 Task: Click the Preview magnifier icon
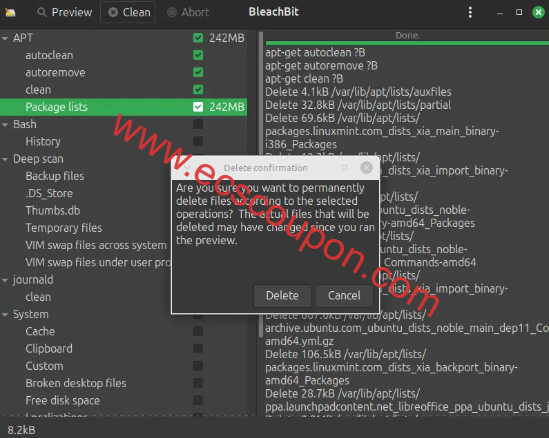[42, 13]
